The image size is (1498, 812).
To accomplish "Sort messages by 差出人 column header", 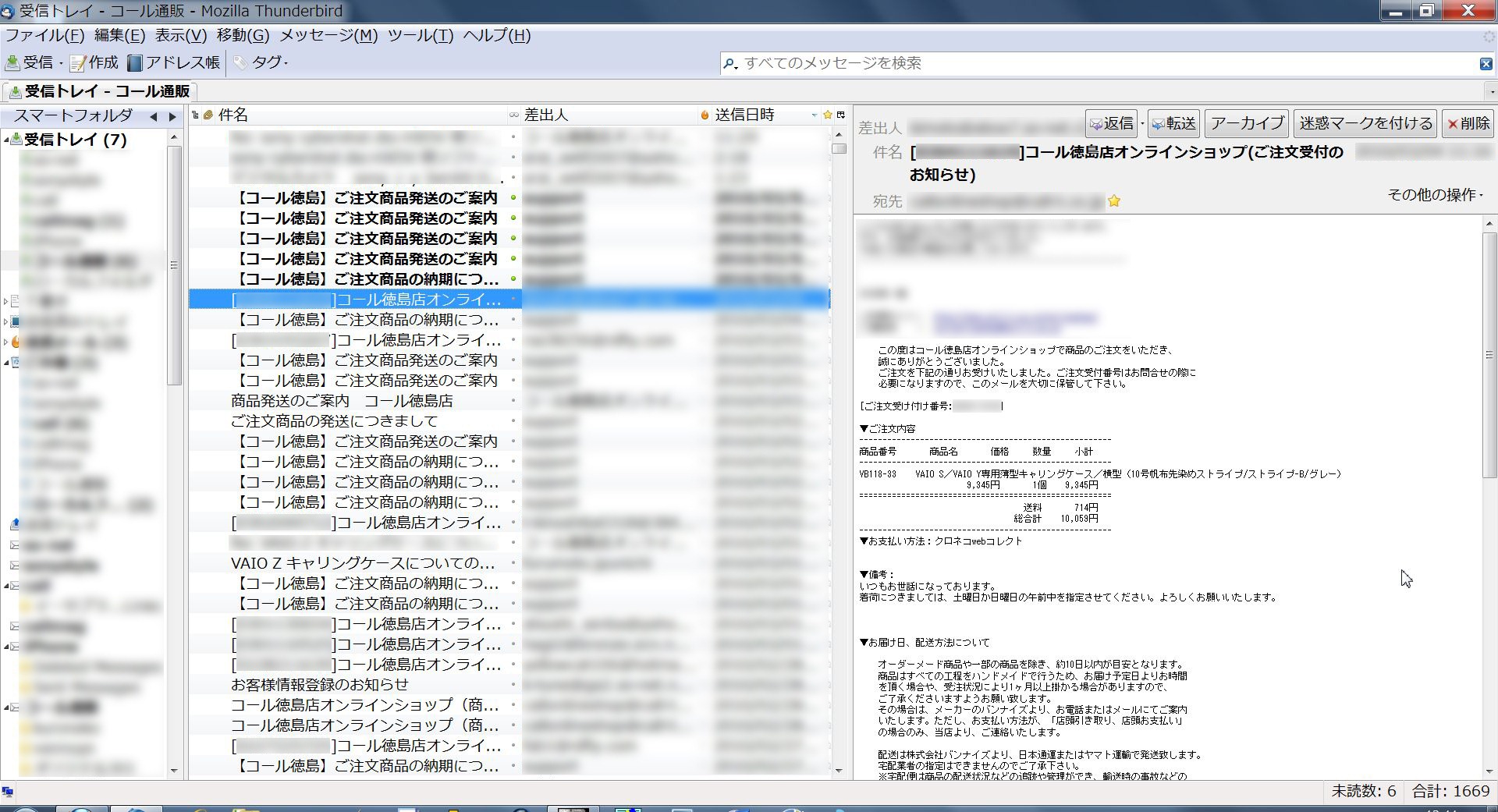I will pyautogui.click(x=609, y=115).
